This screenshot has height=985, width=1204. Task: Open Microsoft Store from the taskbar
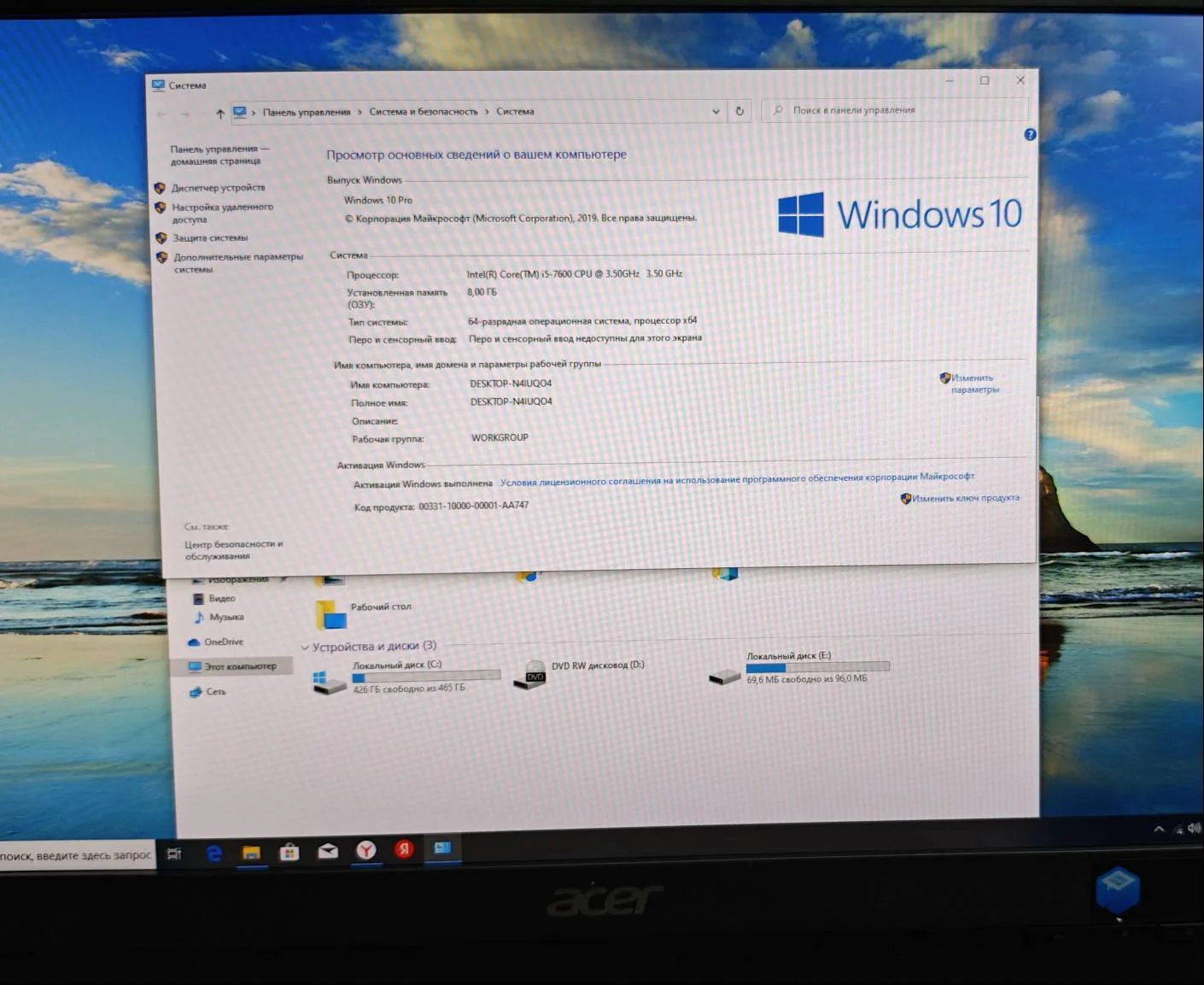pyautogui.click(x=289, y=852)
